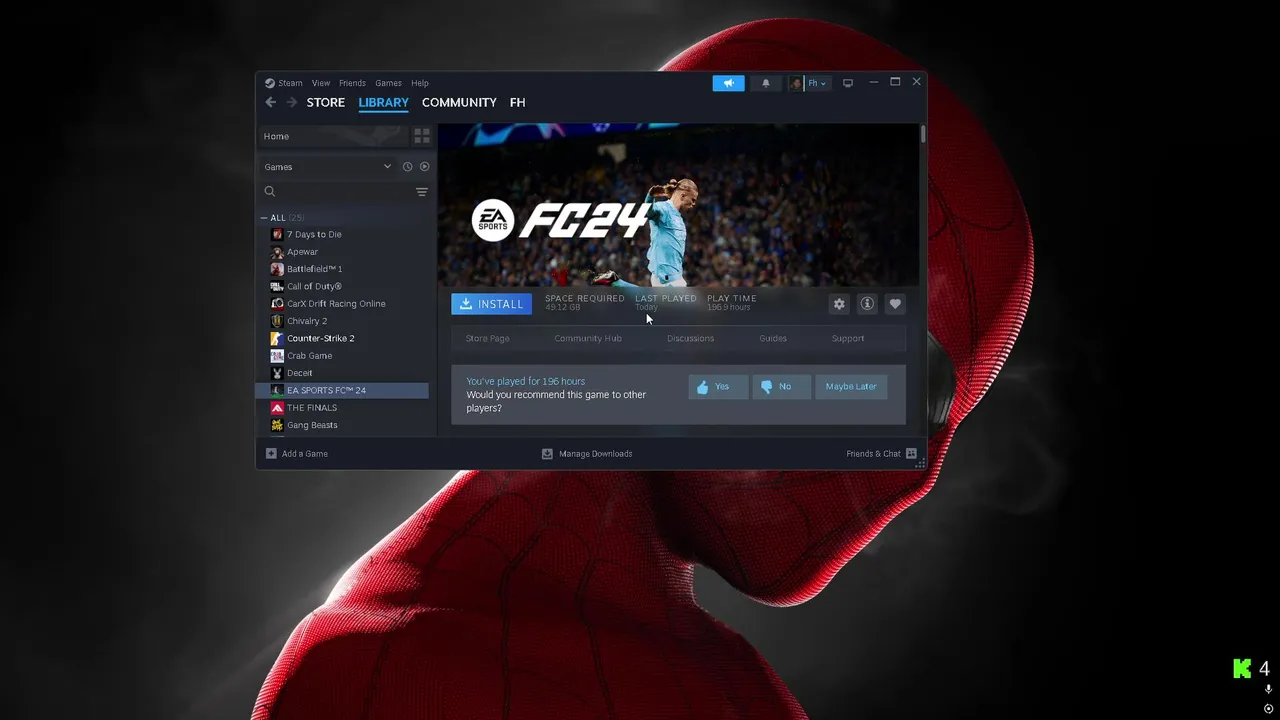The height and width of the screenshot is (720, 1280).
Task: Open the View menu
Action: tap(321, 83)
